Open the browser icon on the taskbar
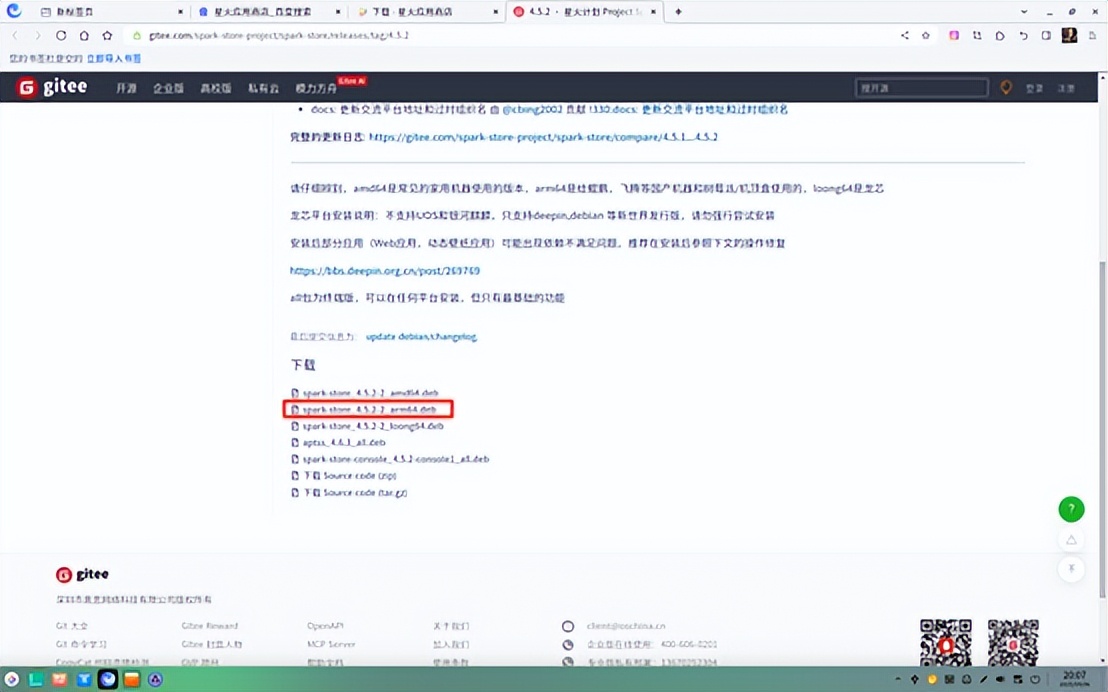This screenshot has height=692, width=1108. (107, 679)
